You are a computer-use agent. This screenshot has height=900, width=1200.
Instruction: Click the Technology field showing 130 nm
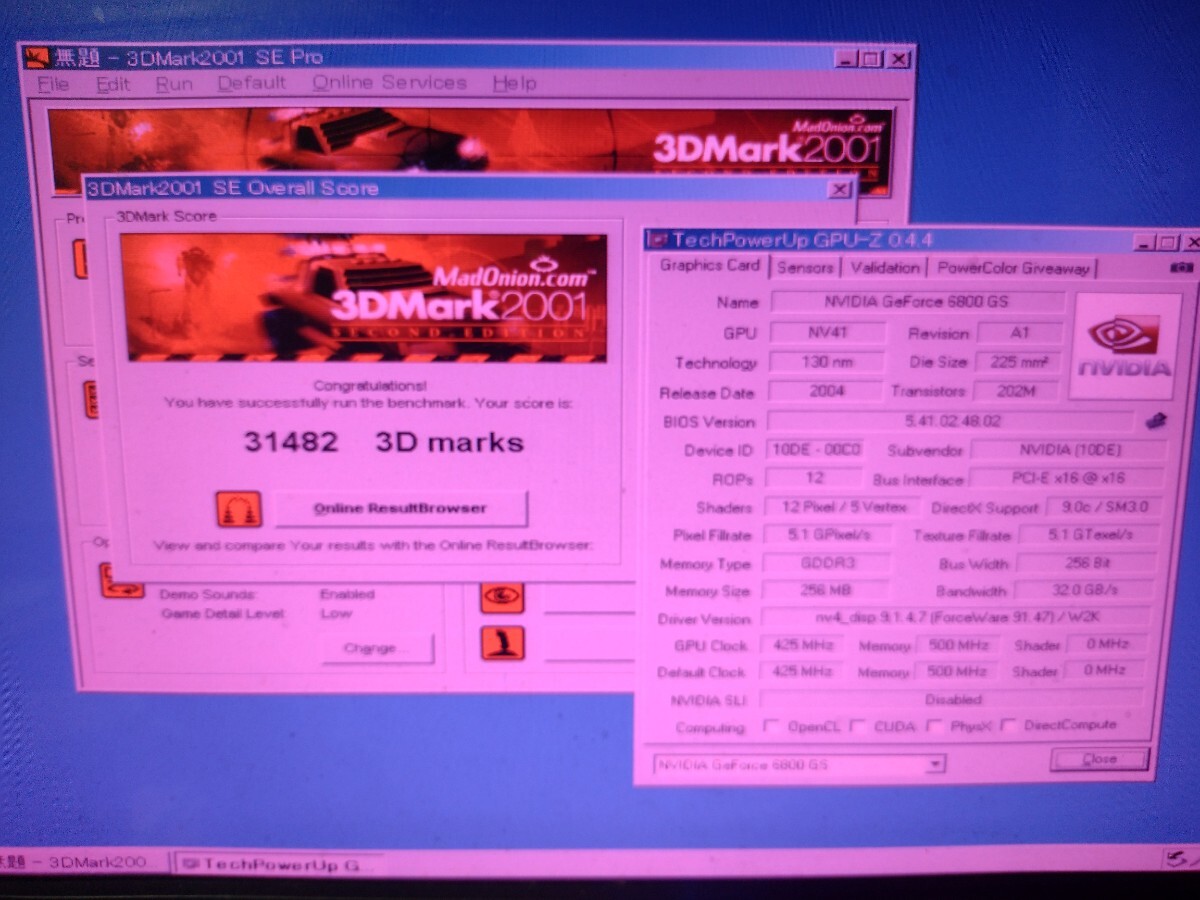[x=826, y=362]
